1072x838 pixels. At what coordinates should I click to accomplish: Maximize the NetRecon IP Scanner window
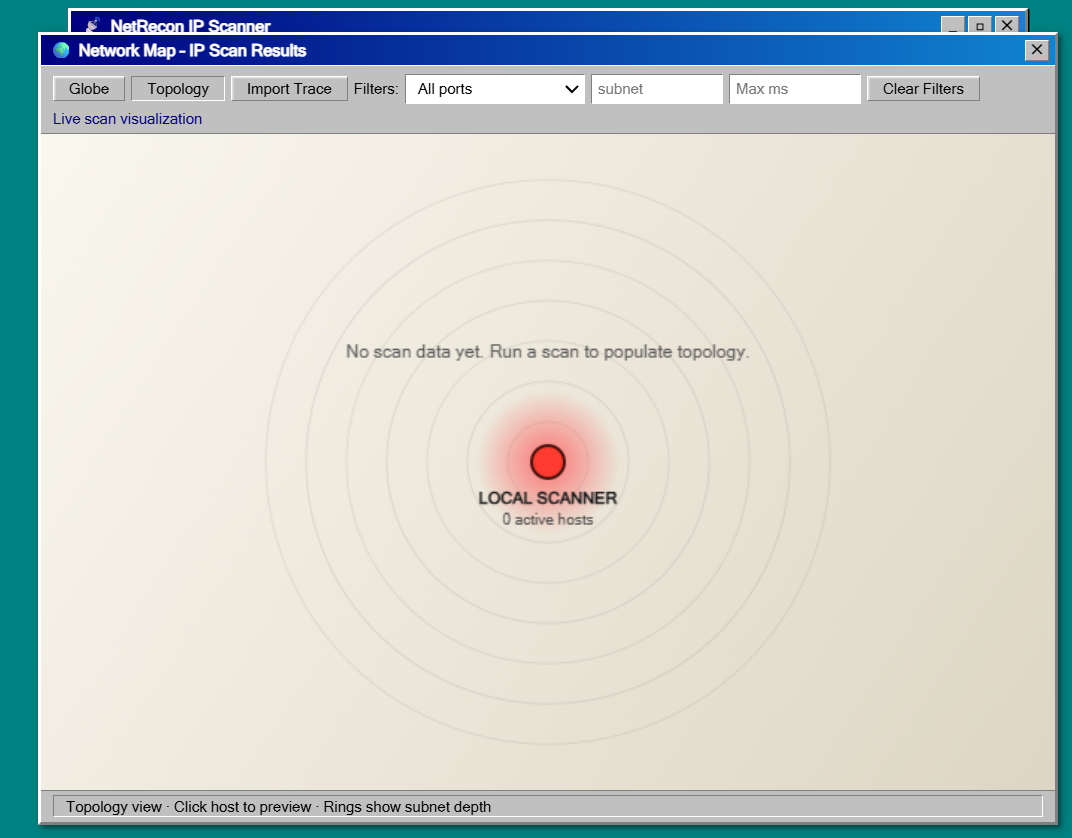click(980, 25)
